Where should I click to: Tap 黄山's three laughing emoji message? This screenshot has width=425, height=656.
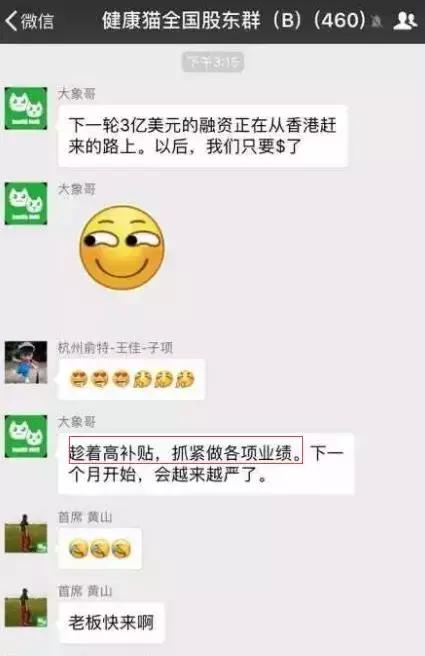(100, 548)
